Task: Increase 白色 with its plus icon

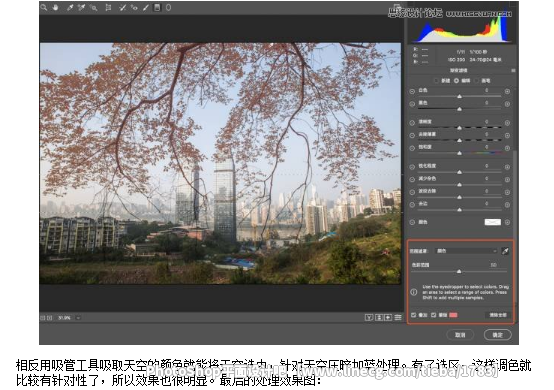Action: pyautogui.click(x=507, y=91)
